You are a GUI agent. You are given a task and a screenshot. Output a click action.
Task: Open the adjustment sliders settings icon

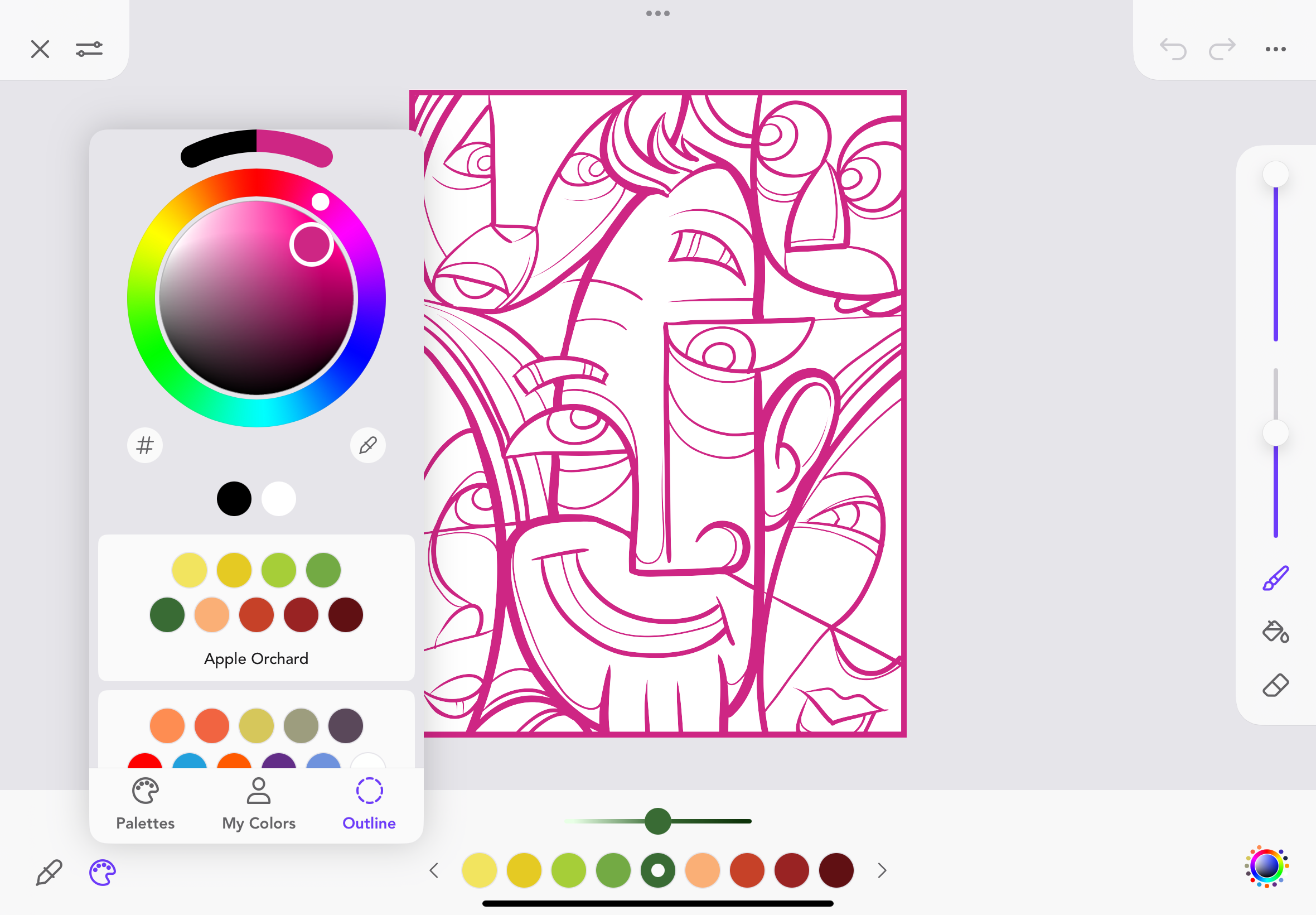[89, 49]
